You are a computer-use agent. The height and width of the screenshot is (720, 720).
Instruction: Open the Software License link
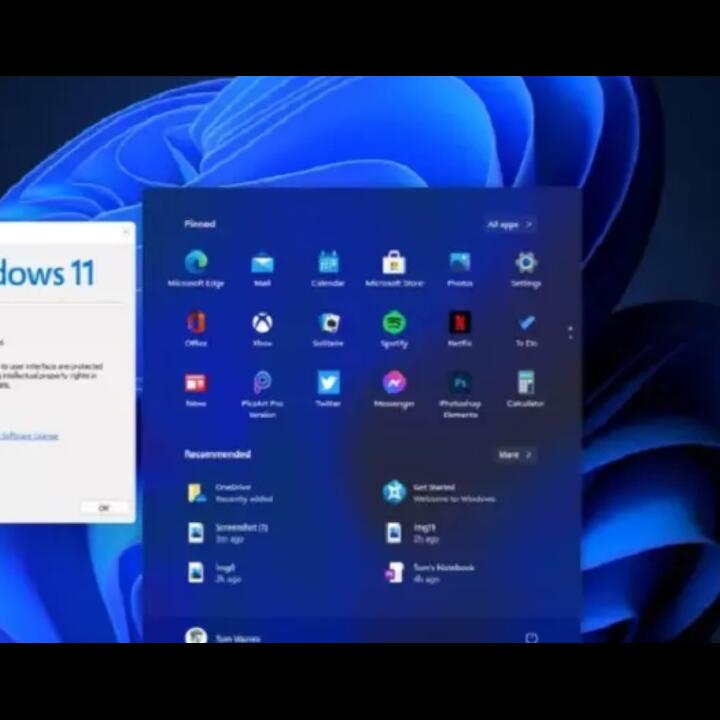(x=29, y=436)
